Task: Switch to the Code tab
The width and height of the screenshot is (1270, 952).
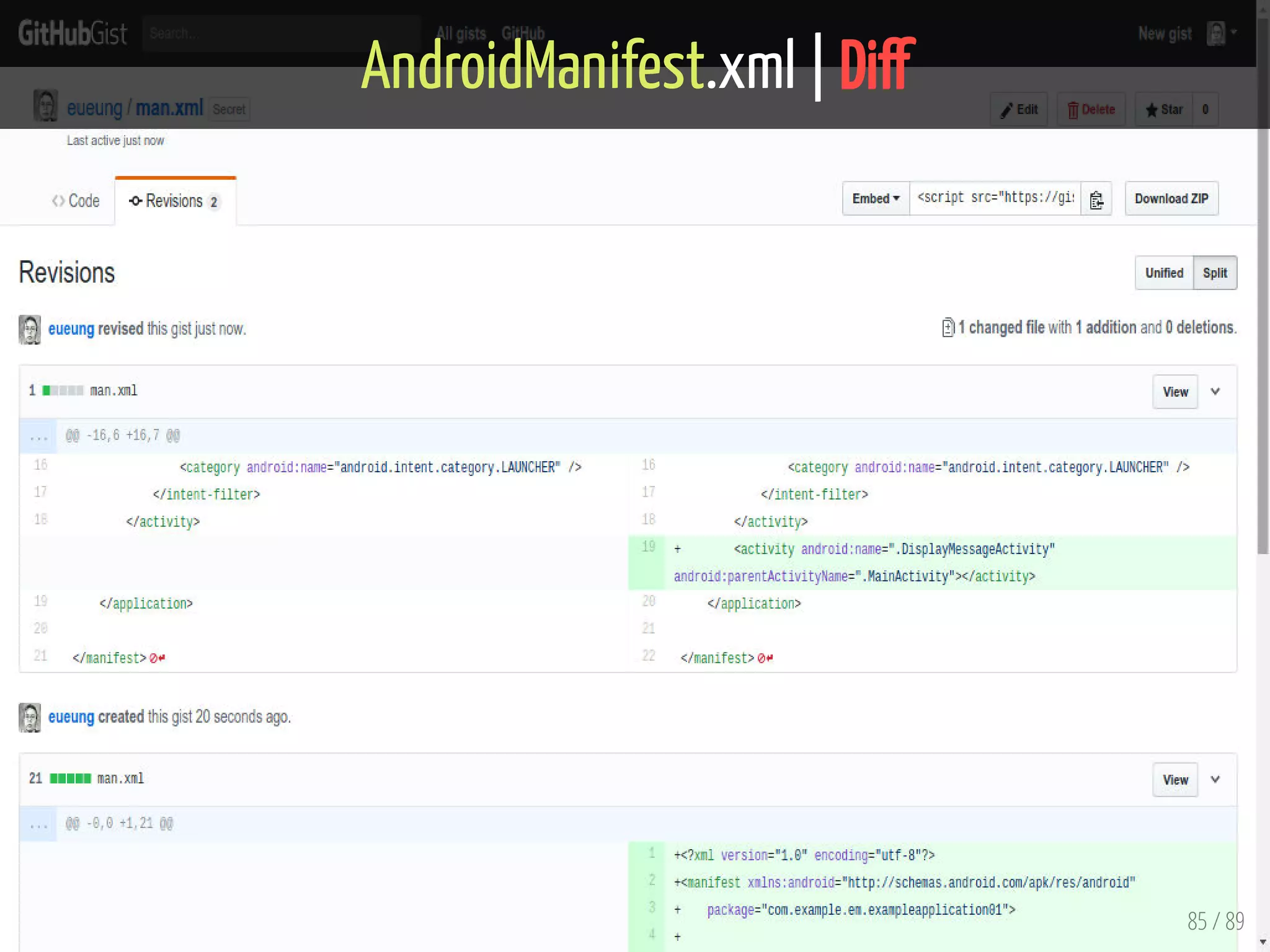Action: click(76, 201)
